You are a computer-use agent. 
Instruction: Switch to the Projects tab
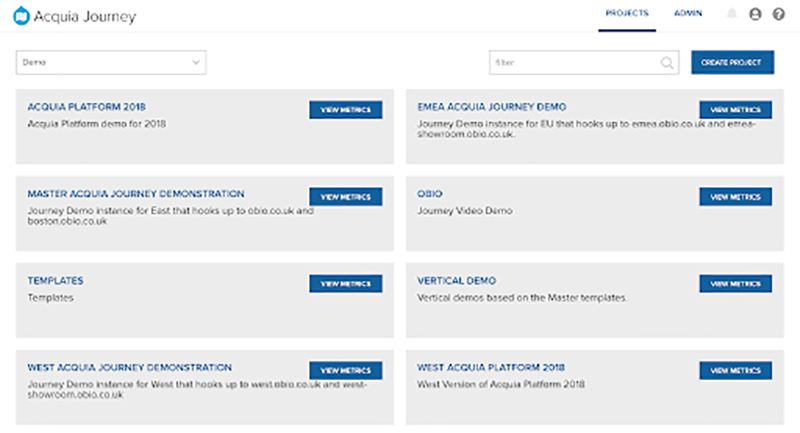pos(627,14)
